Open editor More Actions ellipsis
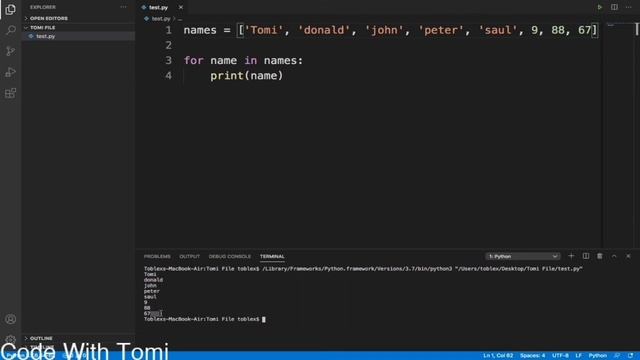Screen dimensions: 640x360 pyautogui.click(x=629, y=7)
